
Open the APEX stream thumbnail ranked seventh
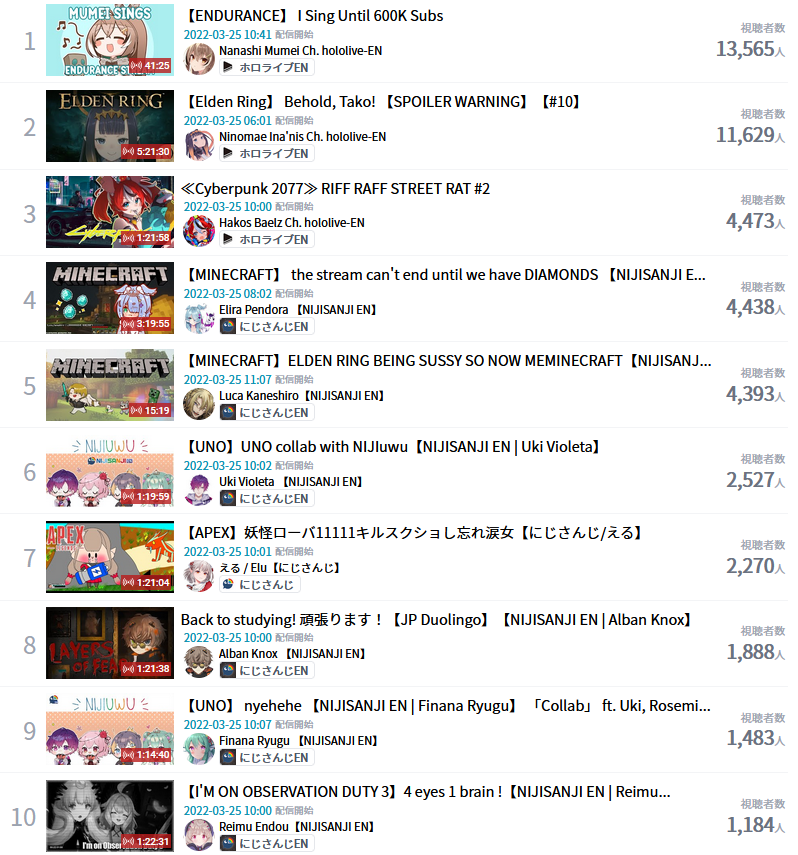click(110, 557)
